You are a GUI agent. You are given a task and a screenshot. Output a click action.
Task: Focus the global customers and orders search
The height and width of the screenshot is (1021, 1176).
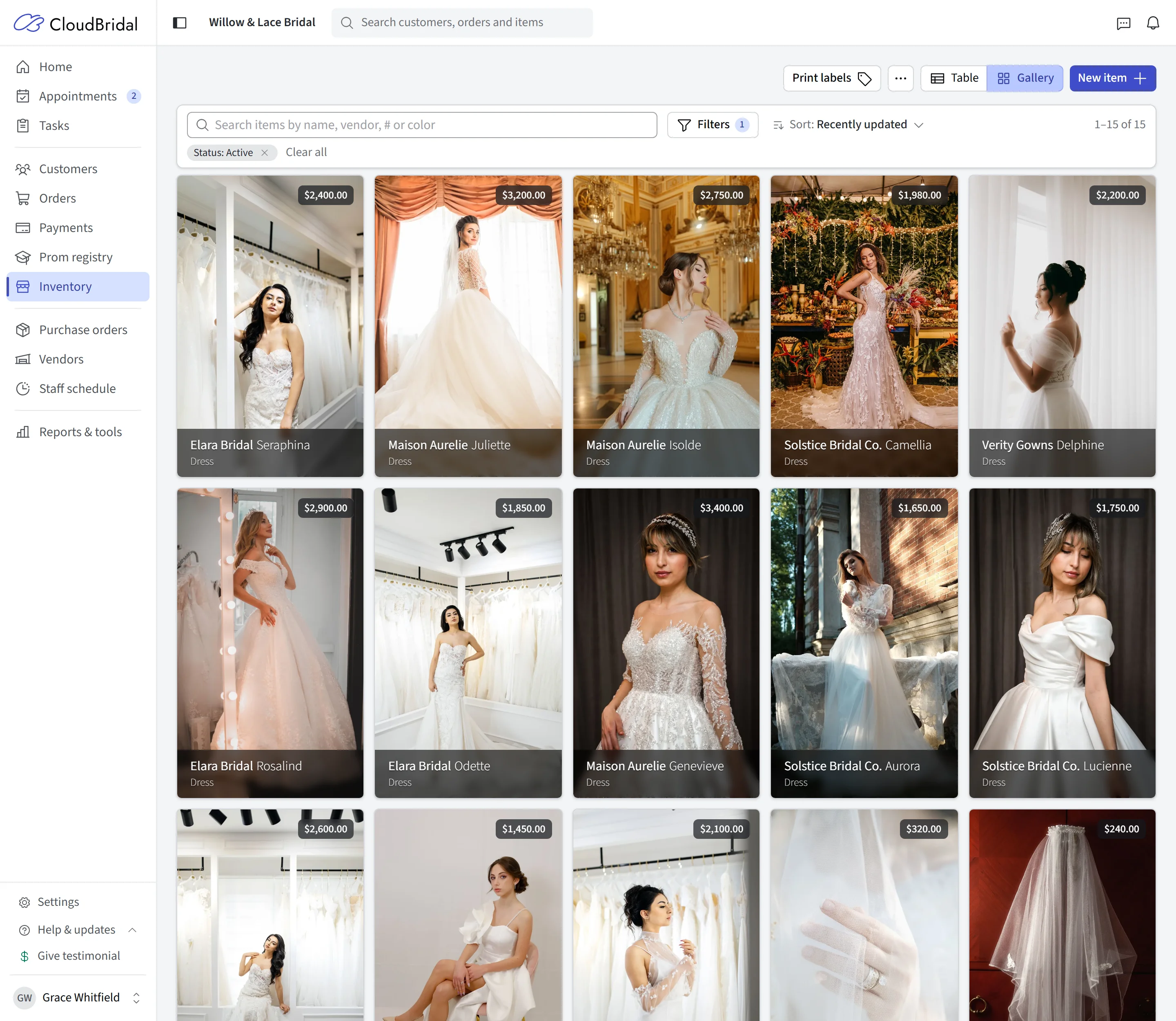(461, 23)
